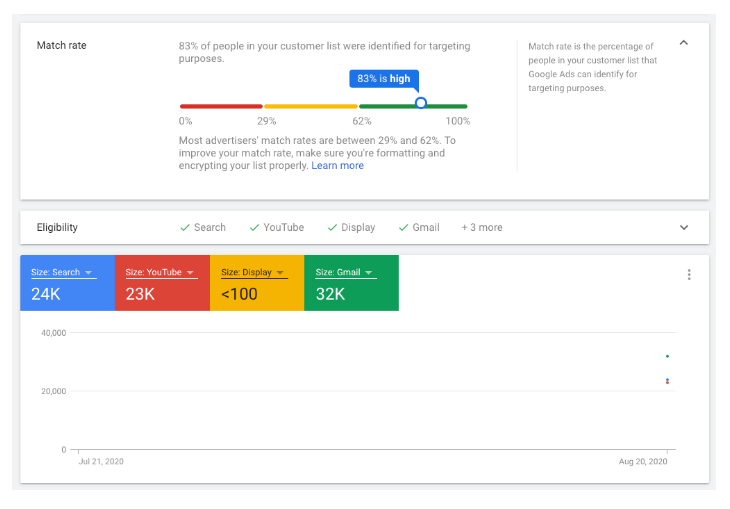Click the match rate slider handle
This screenshot has width=730, height=509.
pyautogui.click(x=421, y=103)
